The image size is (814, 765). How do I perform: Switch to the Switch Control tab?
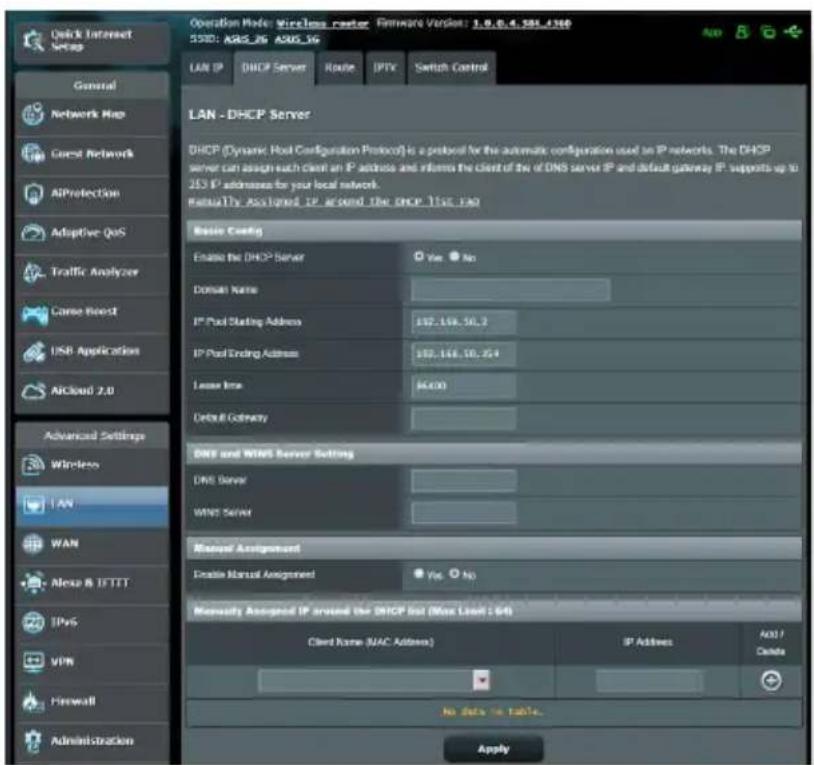click(x=451, y=67)
